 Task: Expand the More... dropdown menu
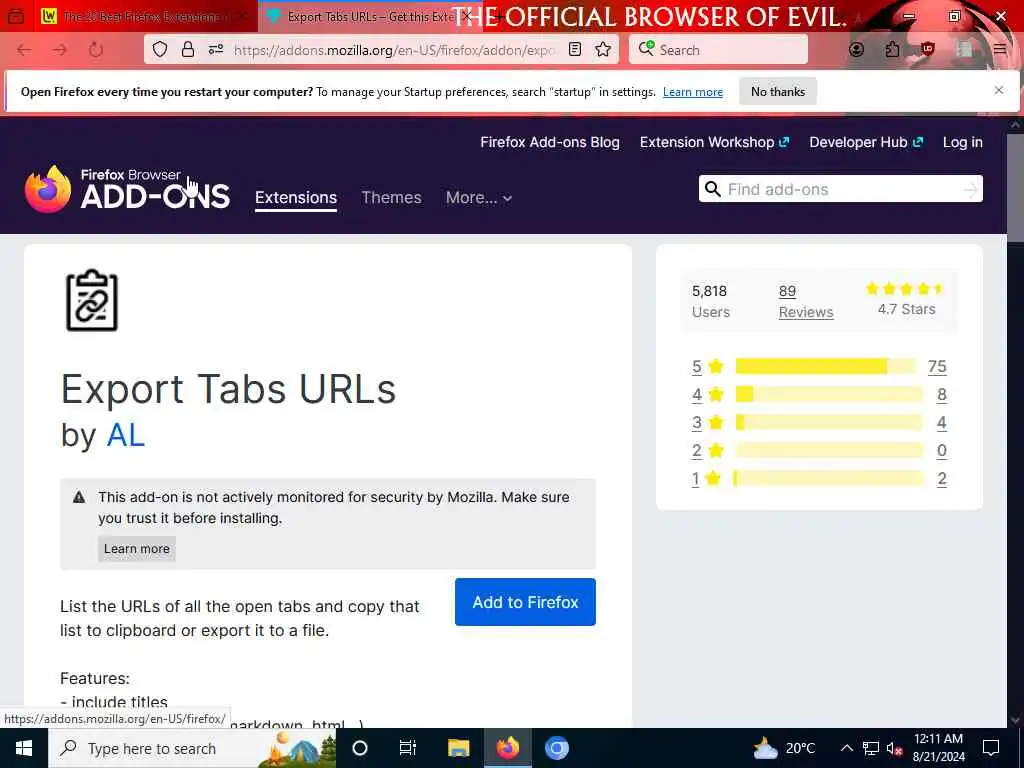[479, 197]
